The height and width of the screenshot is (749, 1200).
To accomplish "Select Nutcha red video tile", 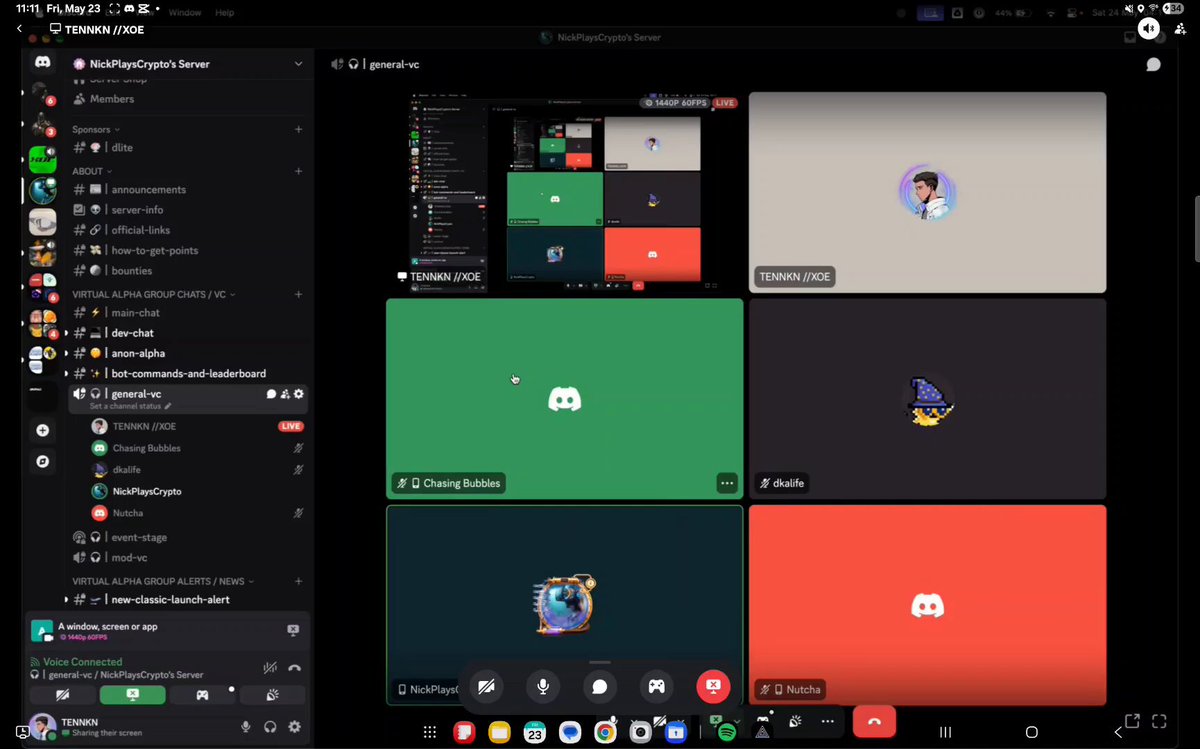I will point(927,605).
